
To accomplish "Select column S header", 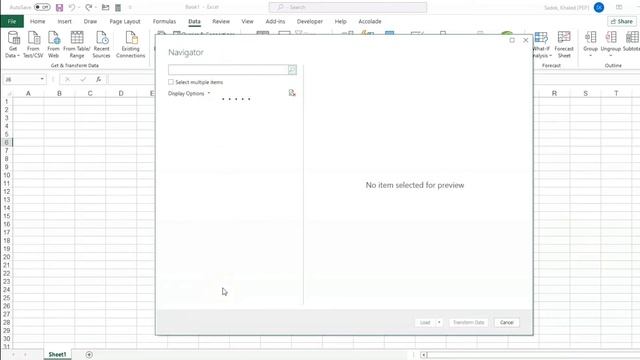I will pos(585,93).
